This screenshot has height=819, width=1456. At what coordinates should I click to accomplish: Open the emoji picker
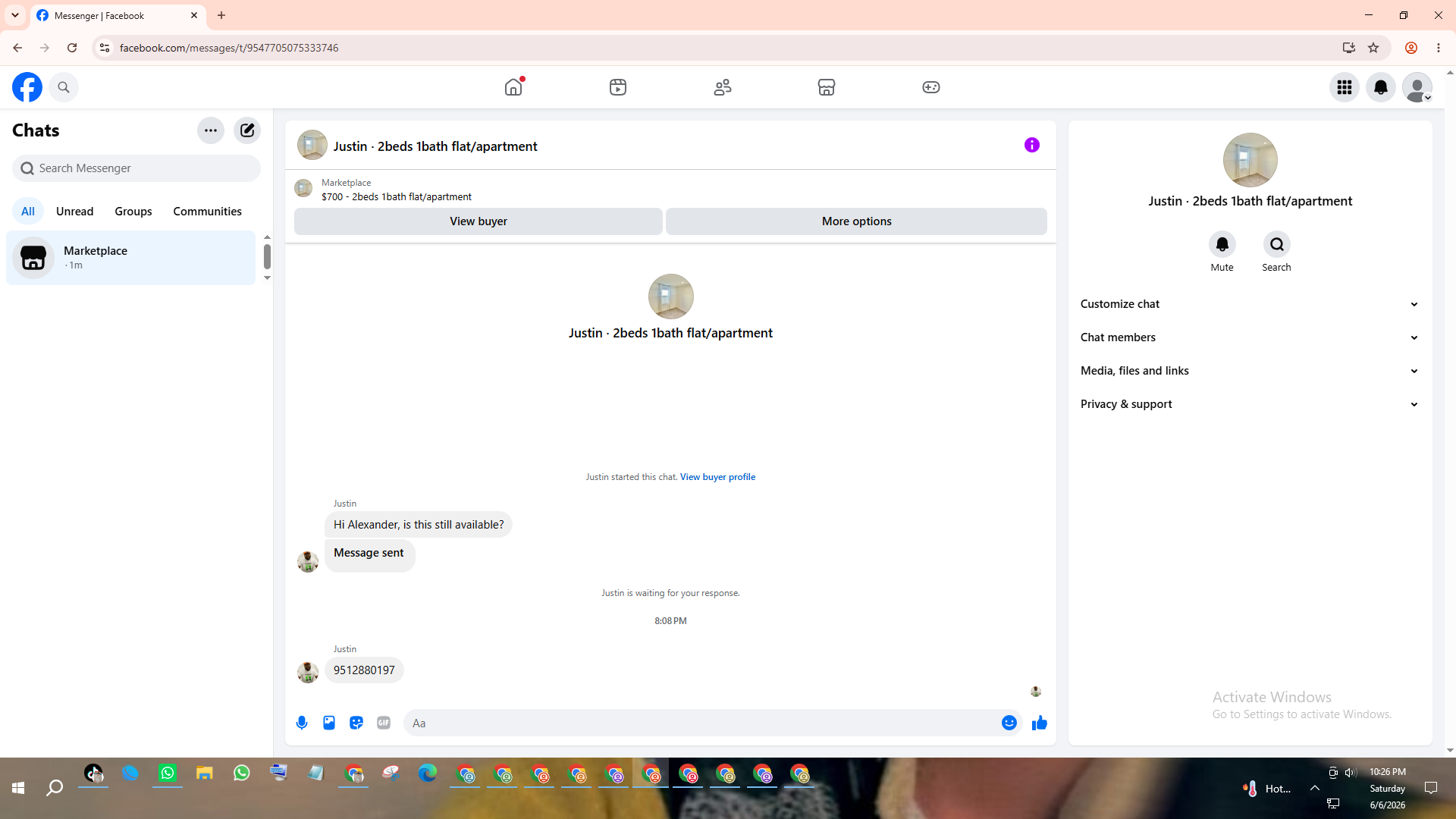pos(1009,723)
